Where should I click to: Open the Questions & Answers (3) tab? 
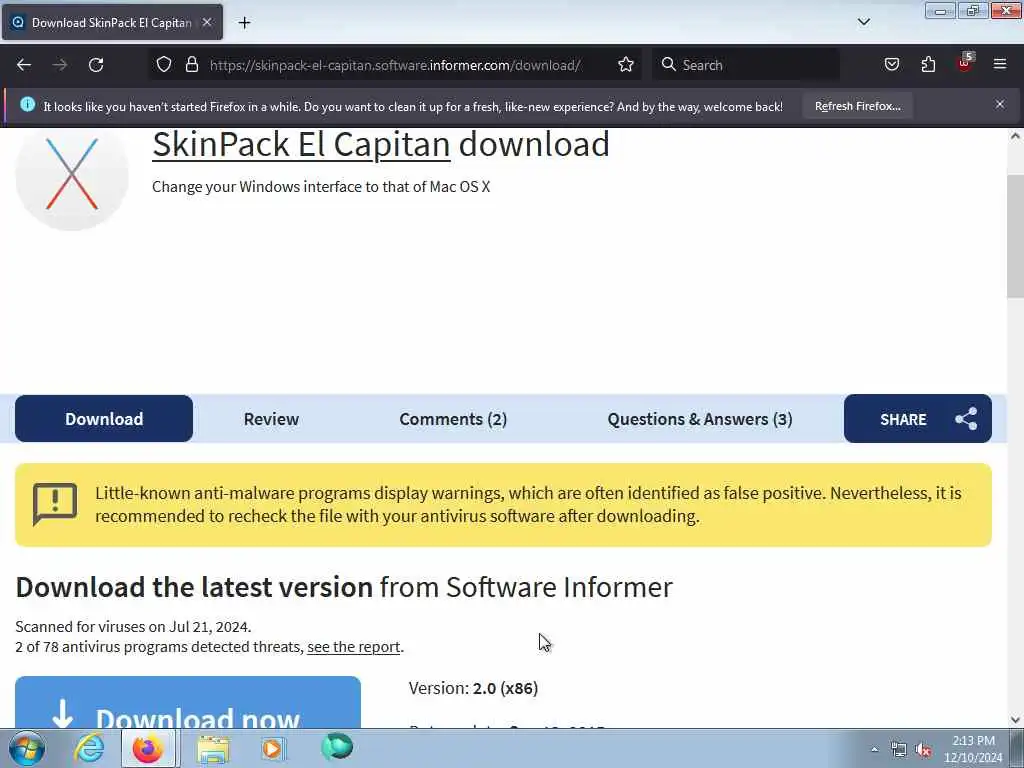[x=700, y=419]
